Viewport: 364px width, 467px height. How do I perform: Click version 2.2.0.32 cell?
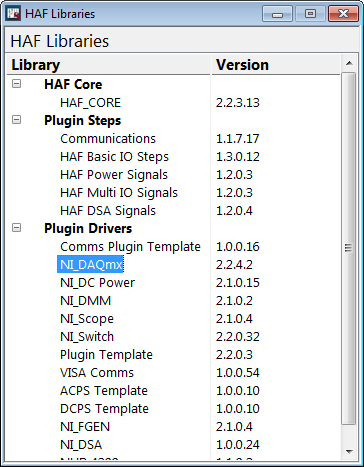point(238,337)
